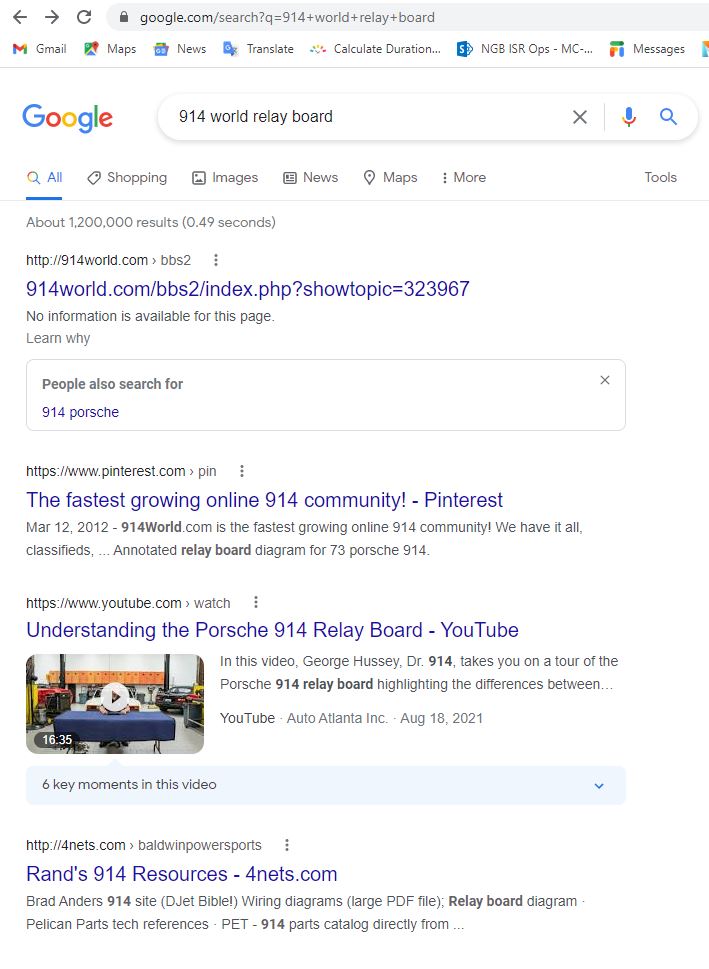Click the Google logo
The width and height of the screenshot is (709, 969).
click(x=68, y=117)
